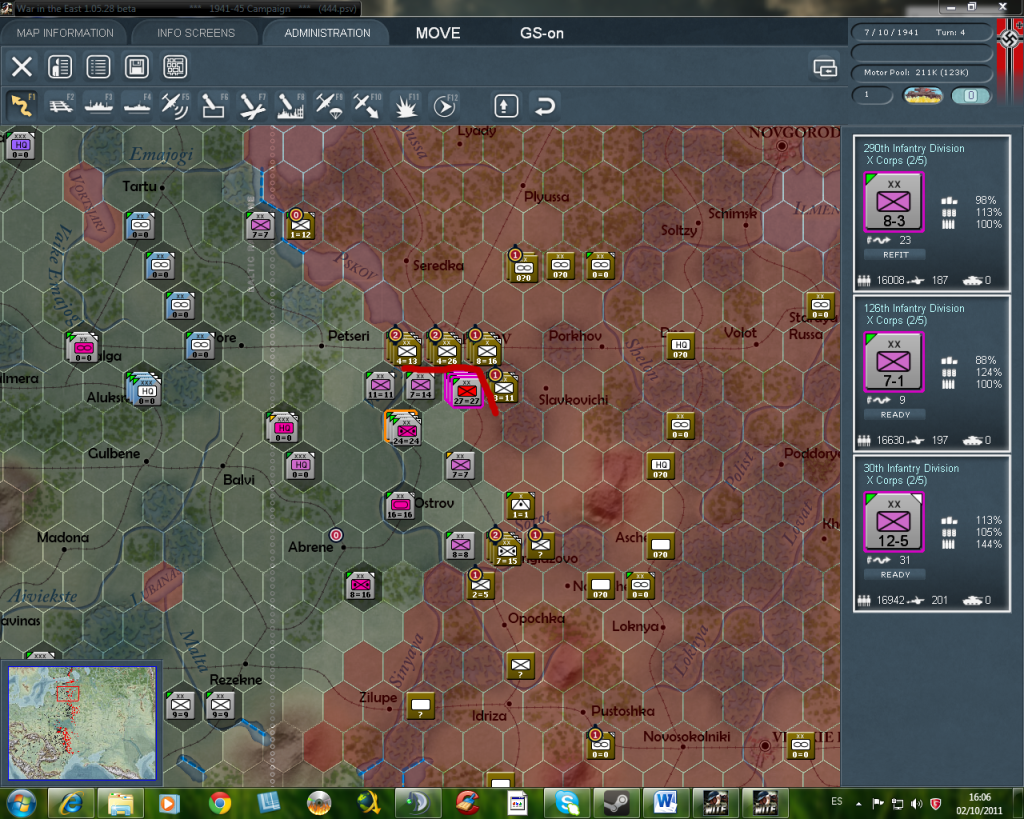Click the window-layout icon at toolbar far right
The width and height of the screenshot is (1024, 819).
tap(825, 67)
